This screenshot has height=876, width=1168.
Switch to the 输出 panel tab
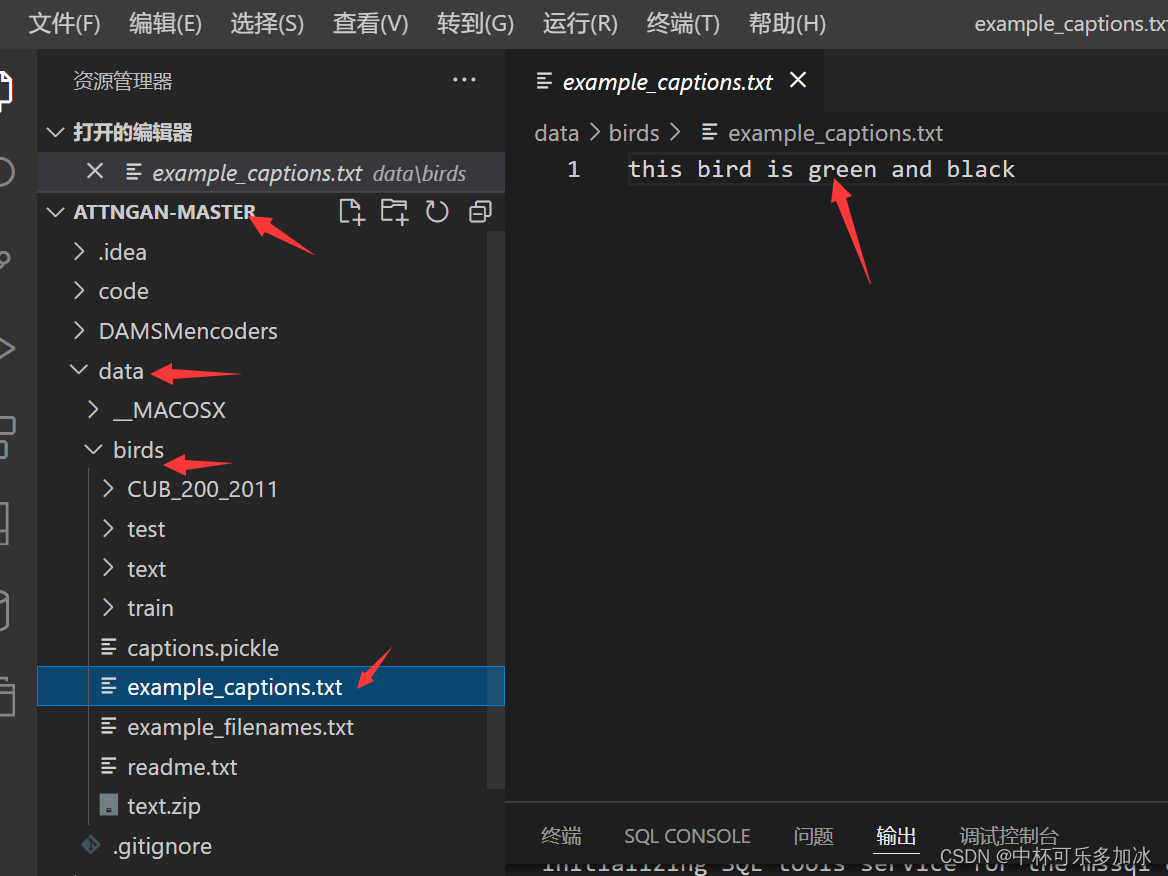[x=896, y=836]
